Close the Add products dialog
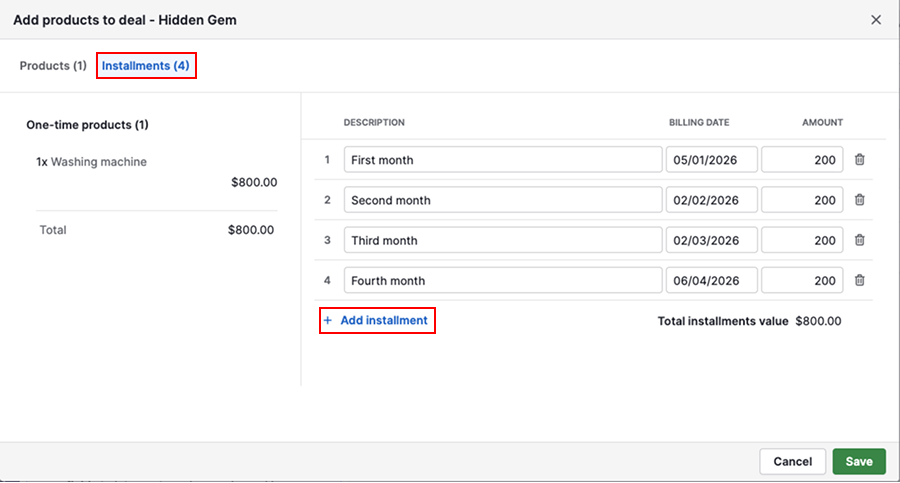900x483 pixels. pyautogui.click(x=876, y=20)
